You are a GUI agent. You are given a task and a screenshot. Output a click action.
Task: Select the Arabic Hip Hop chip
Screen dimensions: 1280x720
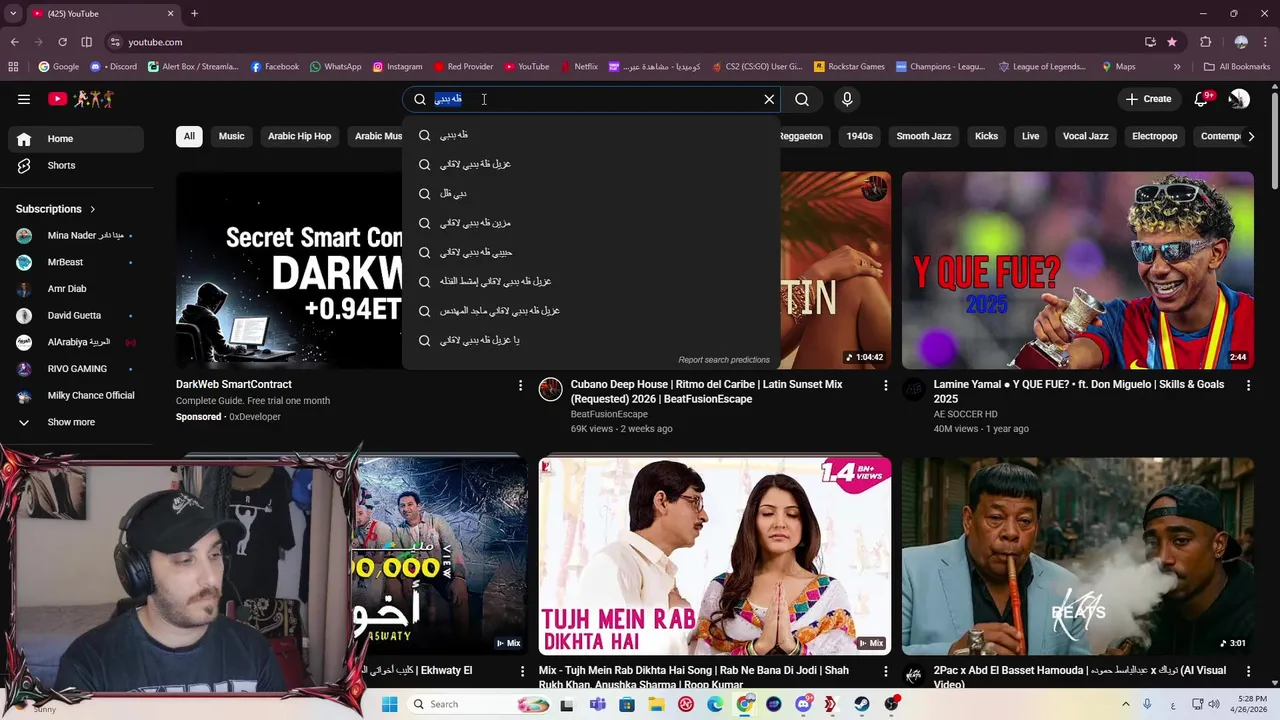tap(299, 136)
